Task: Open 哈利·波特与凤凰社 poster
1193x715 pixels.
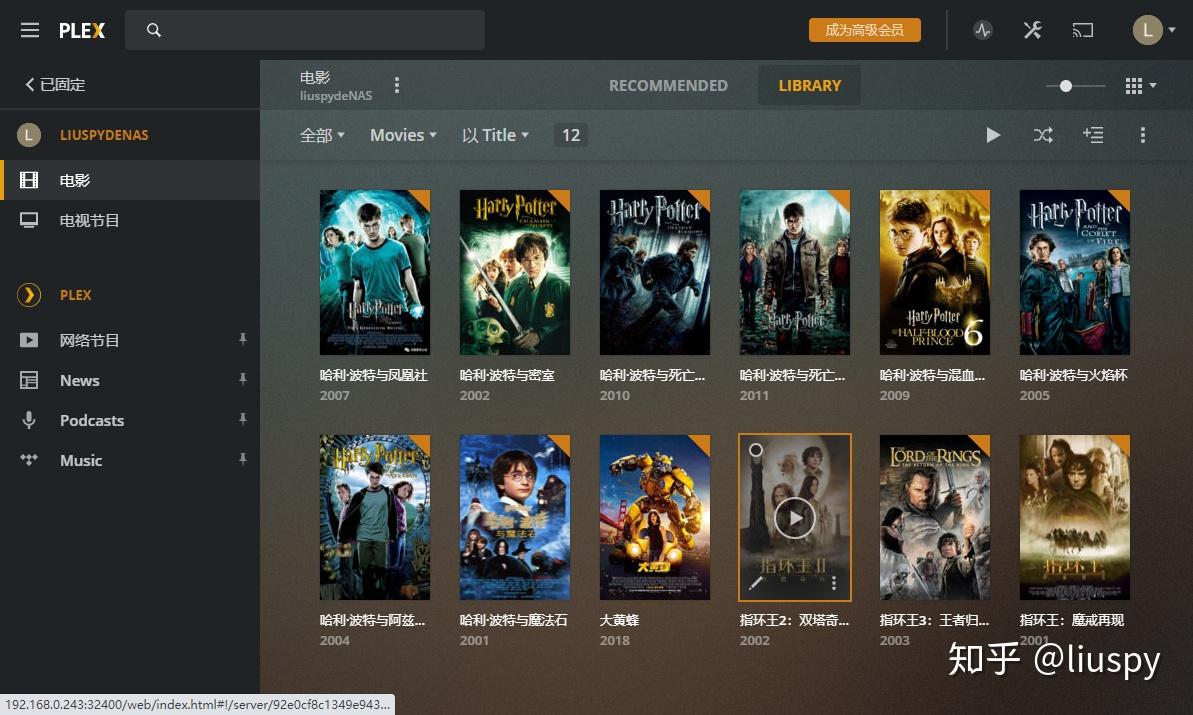Action: tap(375, 272)
